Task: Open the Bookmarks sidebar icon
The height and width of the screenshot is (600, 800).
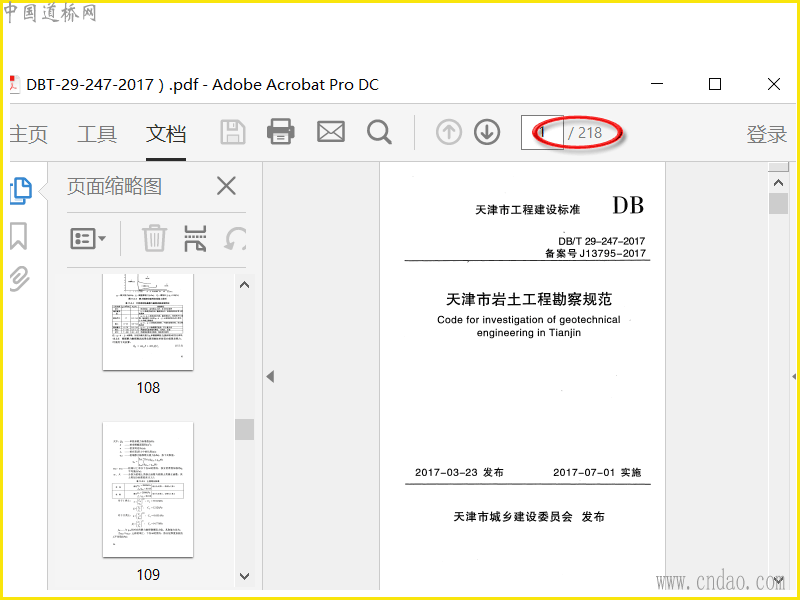Action: (x=18, y=236)
